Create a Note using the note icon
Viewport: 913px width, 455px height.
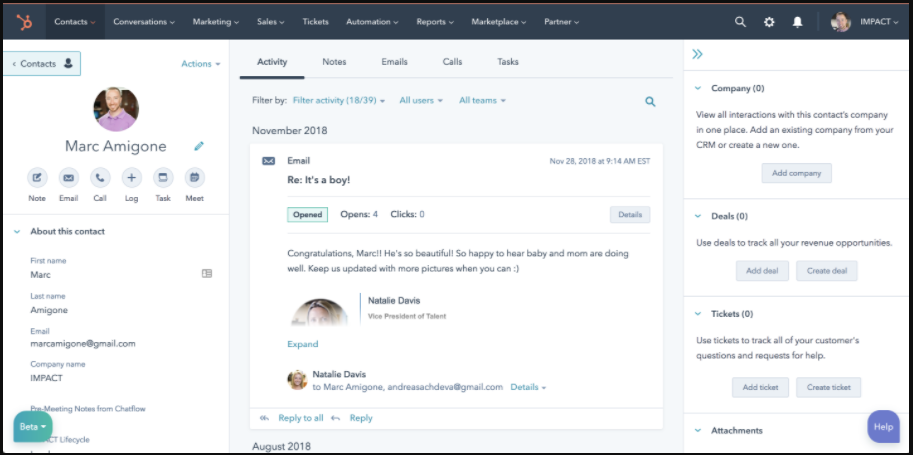point(37,178)
